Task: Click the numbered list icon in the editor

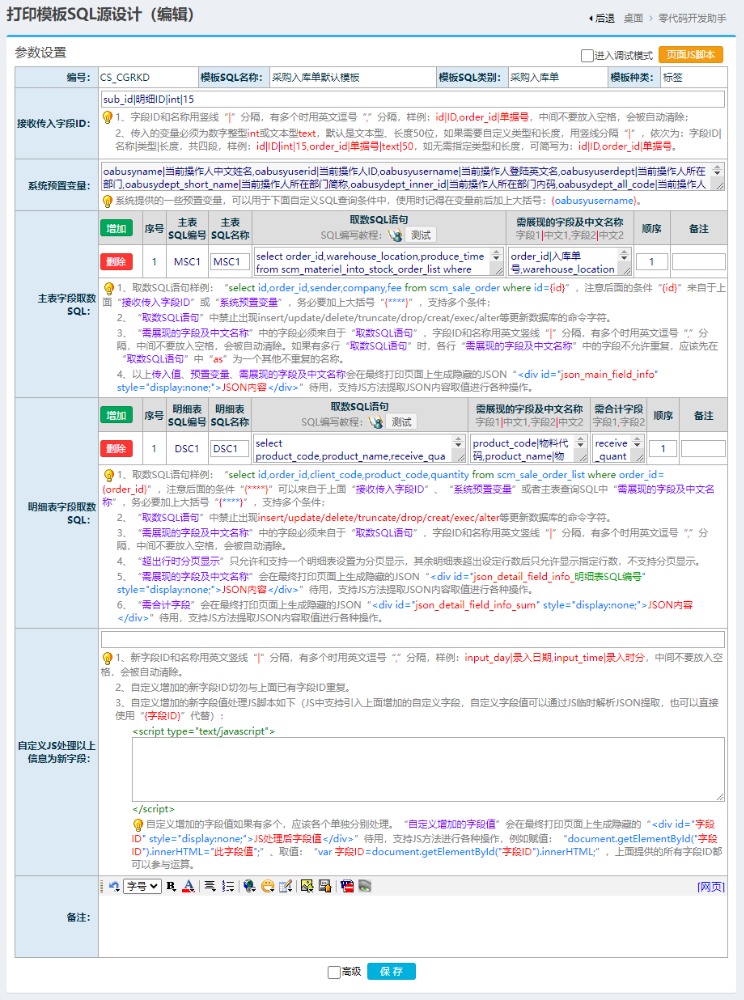Action: click(227, 886)
